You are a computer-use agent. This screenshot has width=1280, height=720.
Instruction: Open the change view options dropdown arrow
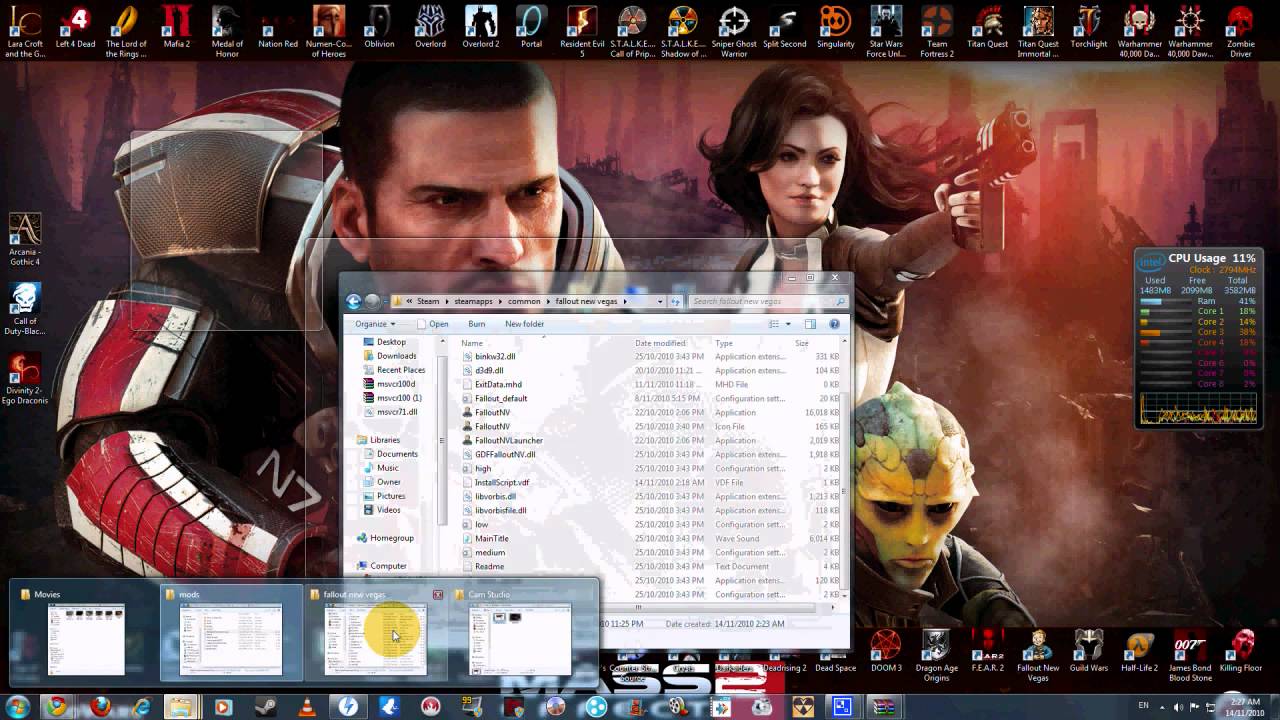[x=788, y=324]
